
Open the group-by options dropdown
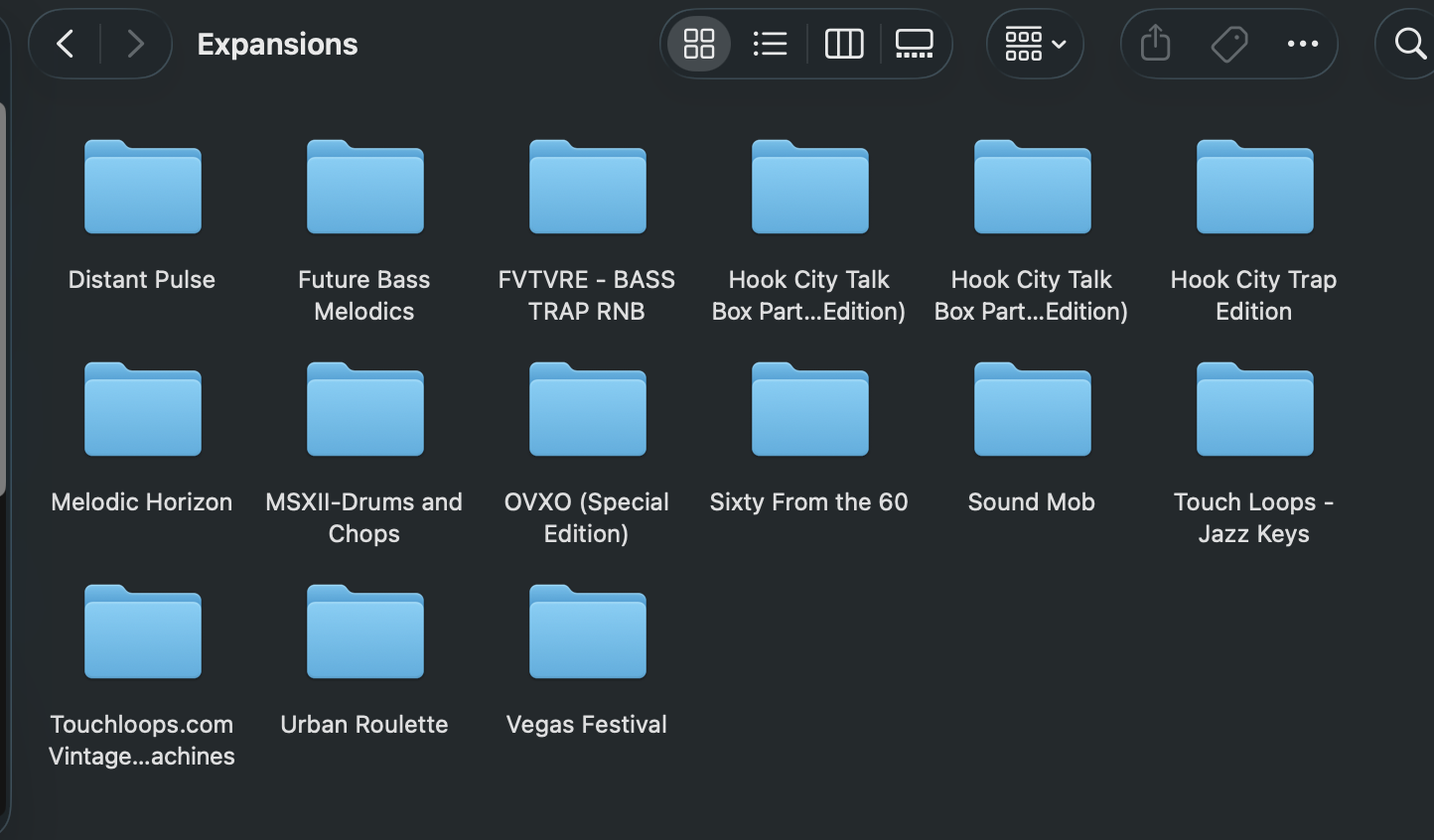pyautogui.click(x=1035, y=44)
